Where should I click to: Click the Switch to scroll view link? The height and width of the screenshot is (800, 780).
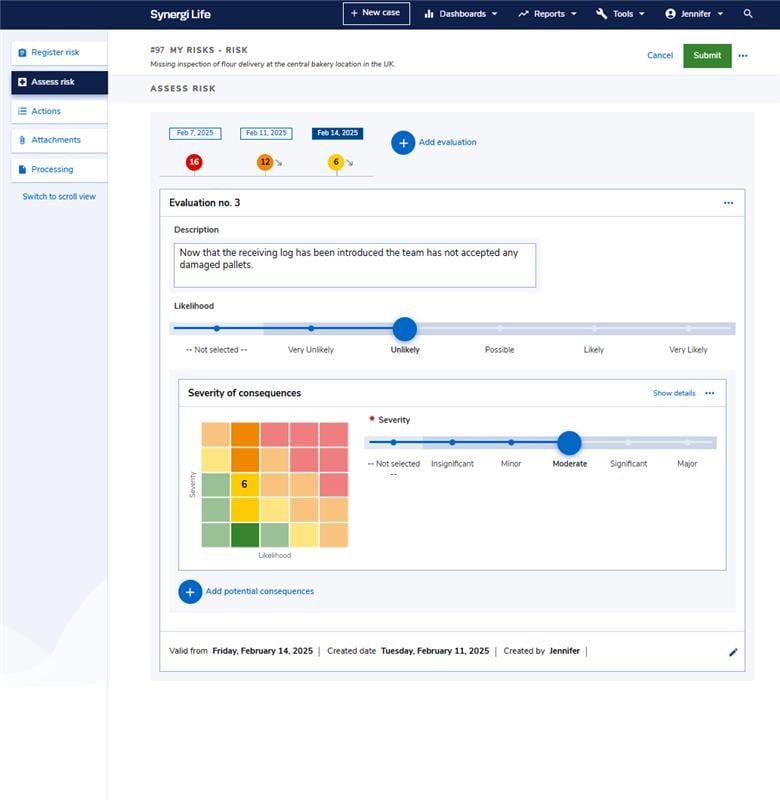[59, 197]
